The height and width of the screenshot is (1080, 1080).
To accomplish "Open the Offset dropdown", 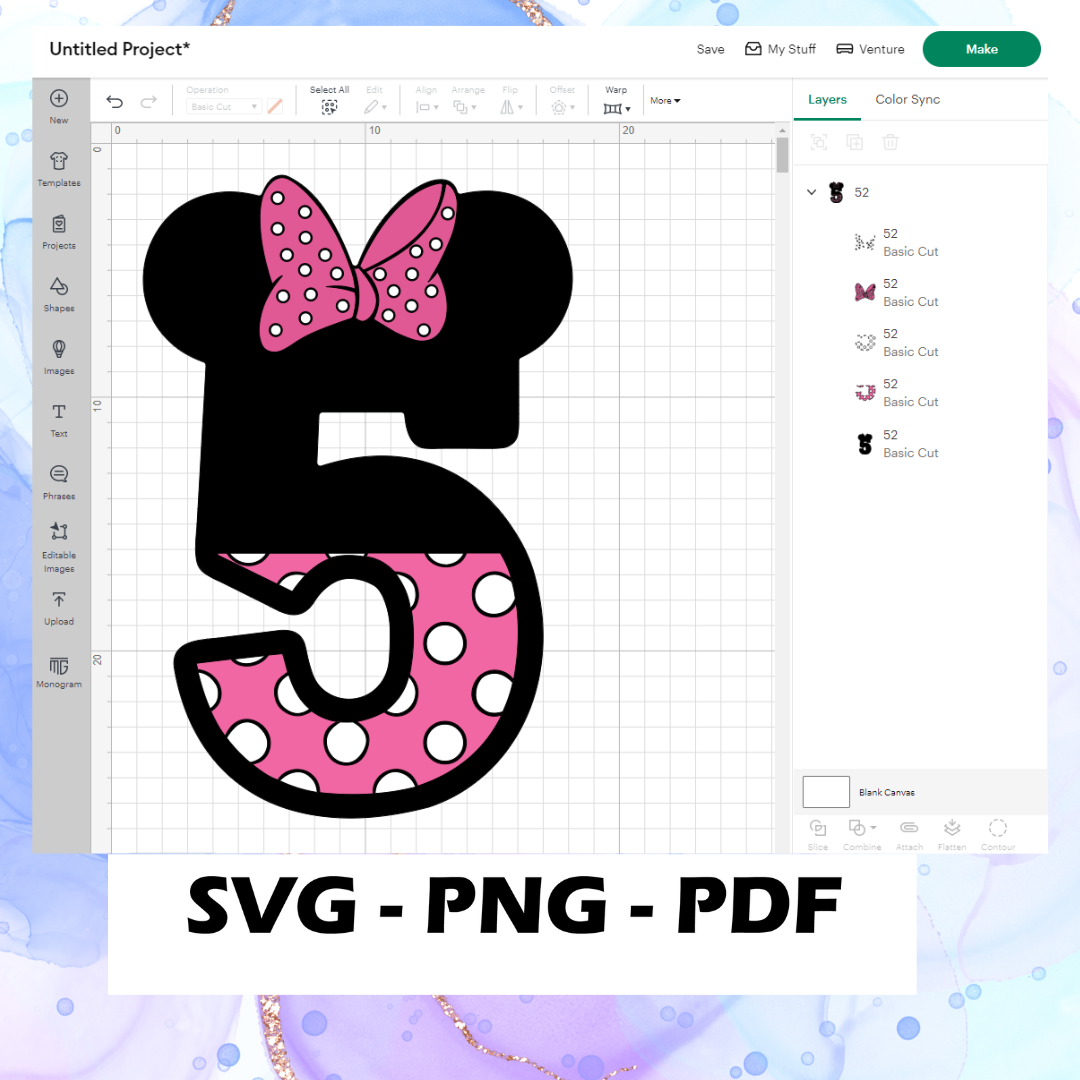I will tap(563, 107).
